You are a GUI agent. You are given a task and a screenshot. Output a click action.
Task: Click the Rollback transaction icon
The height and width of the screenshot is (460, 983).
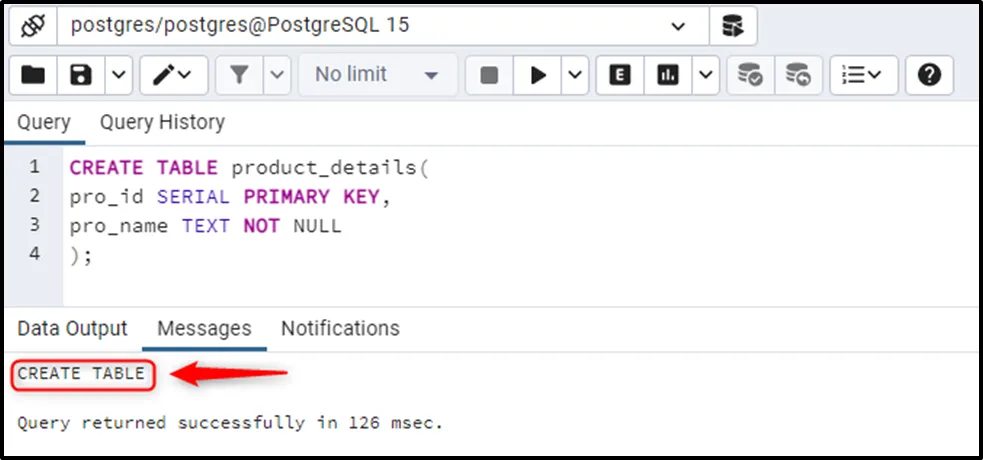(797, 74)
